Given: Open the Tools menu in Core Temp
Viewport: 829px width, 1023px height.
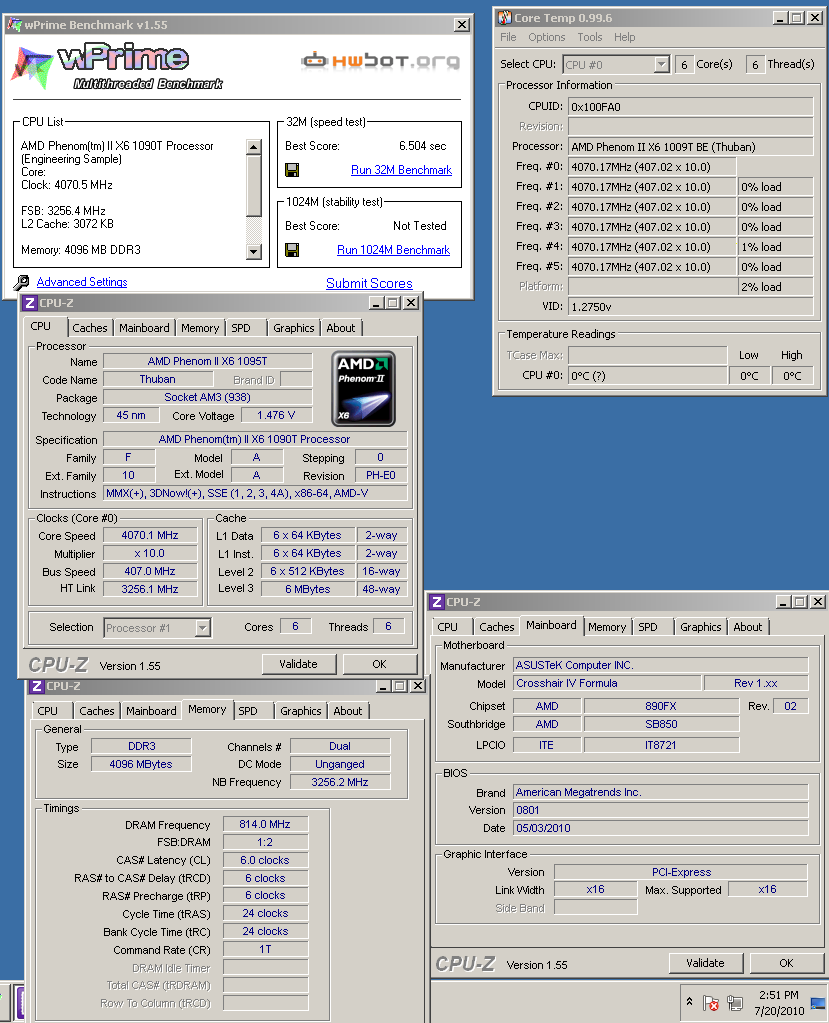Looking at the screenshot, I should (x=590, y=37).
